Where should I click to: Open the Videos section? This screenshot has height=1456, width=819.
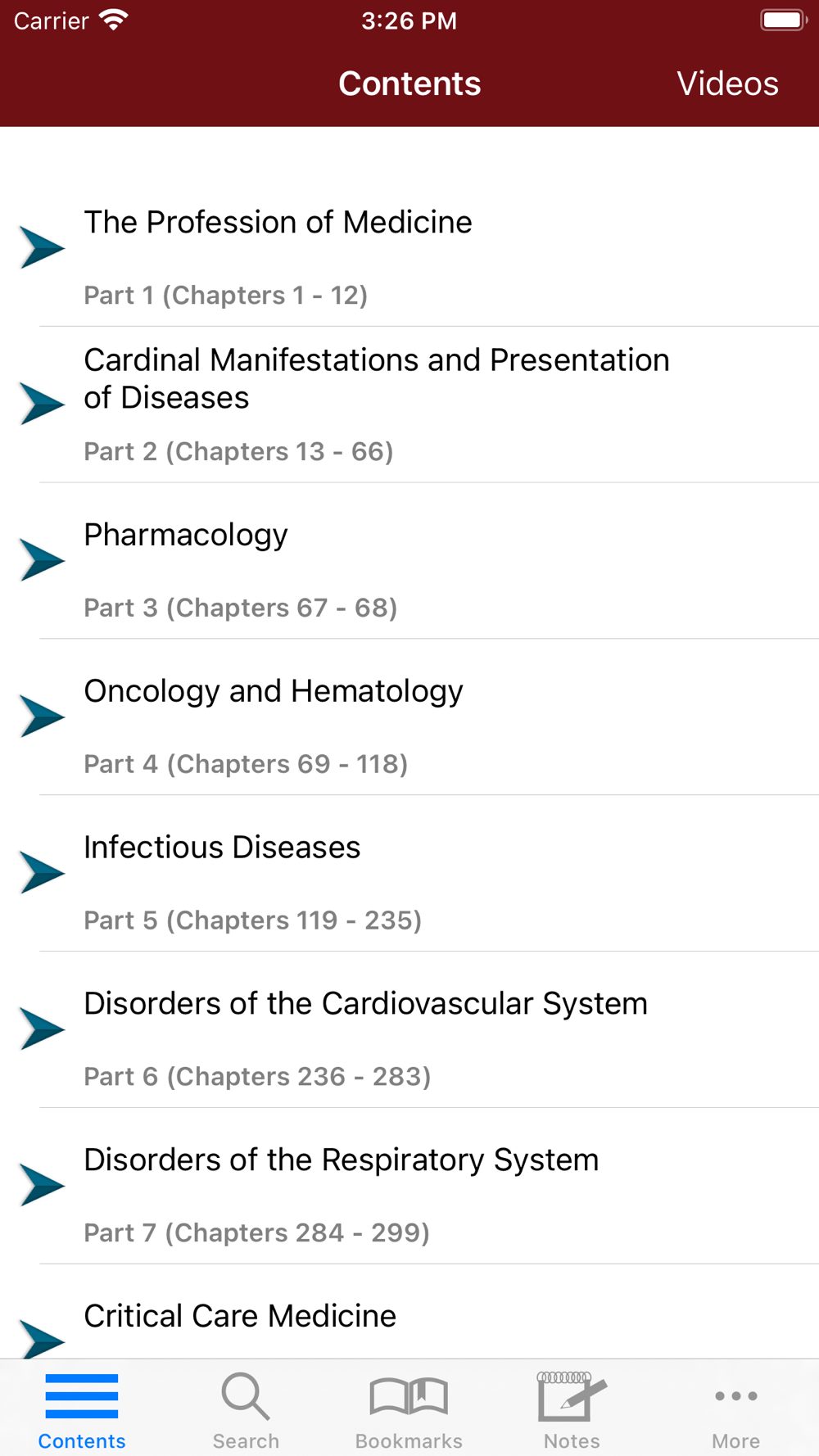coord(727,84)
